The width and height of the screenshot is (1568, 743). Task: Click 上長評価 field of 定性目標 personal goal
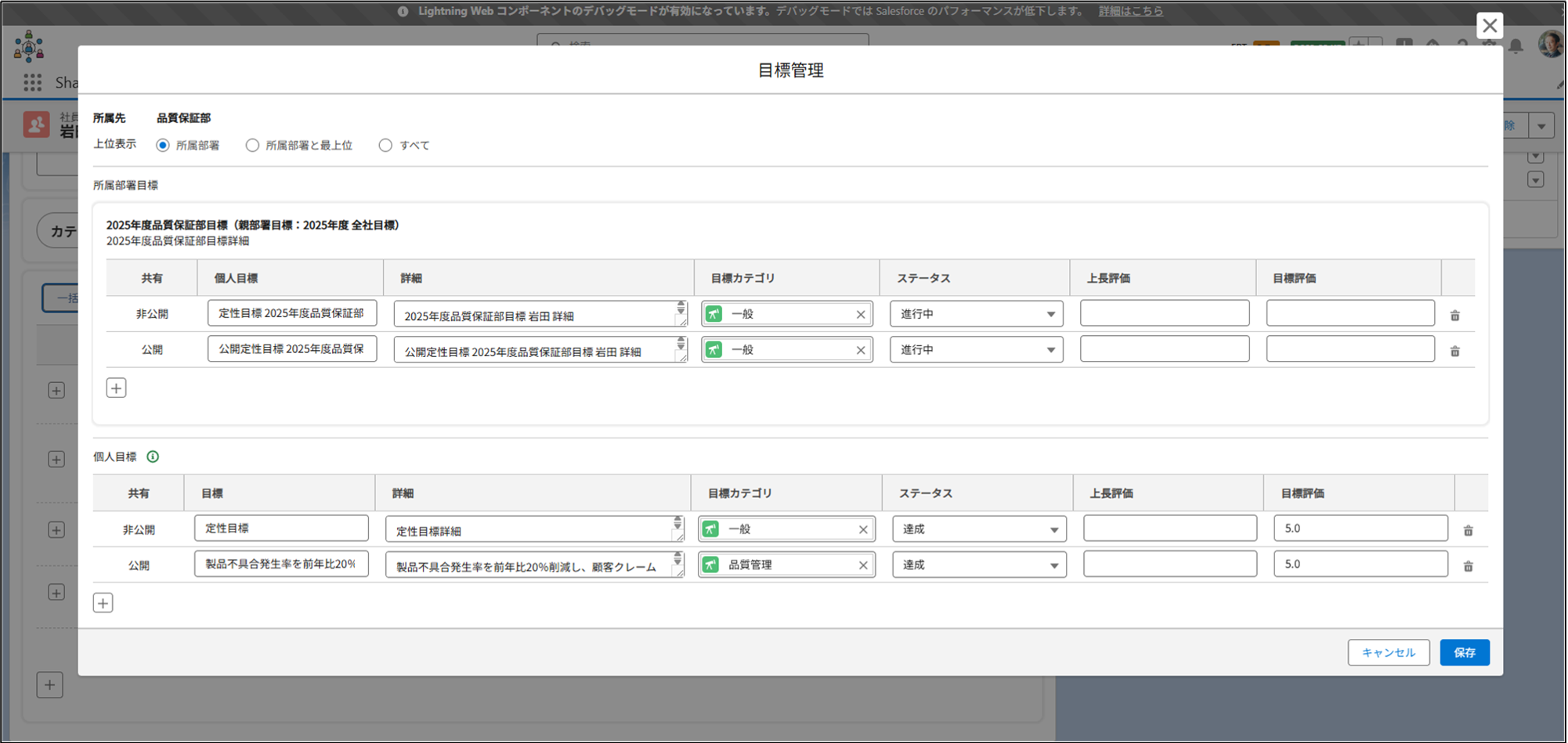pyautogui.click(x=1169, y=528)
